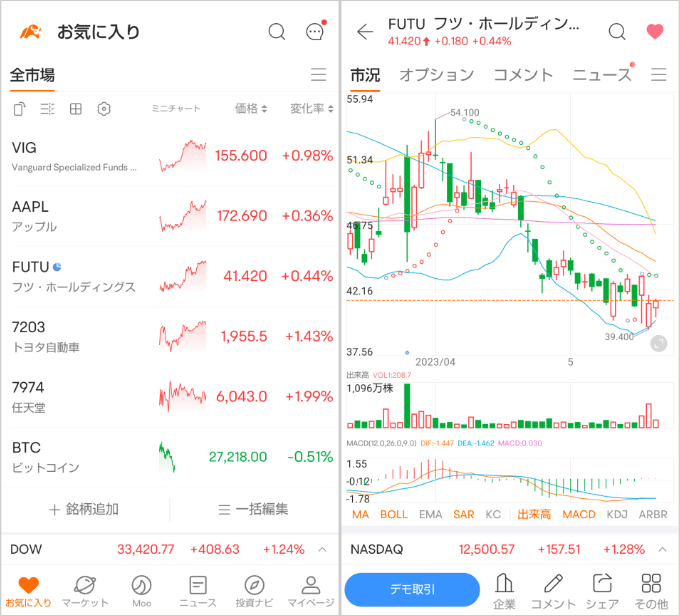Image resolution: width=680 pixels, height=616 pixels.
Task: Open ニュース in bottom navigation
Action: pyautogui.click(x=198, y=592)
